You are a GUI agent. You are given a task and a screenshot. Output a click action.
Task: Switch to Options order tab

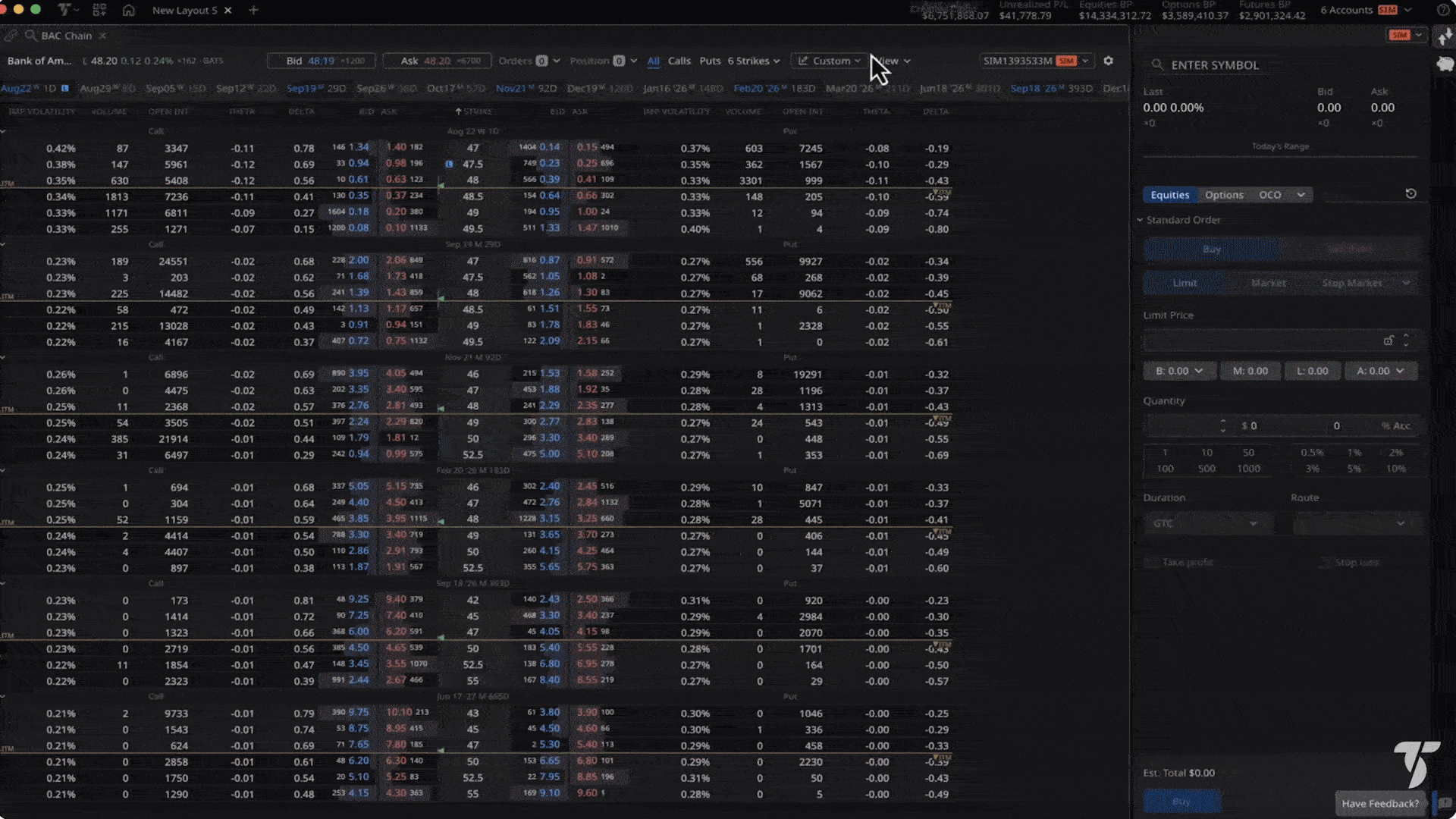(1224, 195)
